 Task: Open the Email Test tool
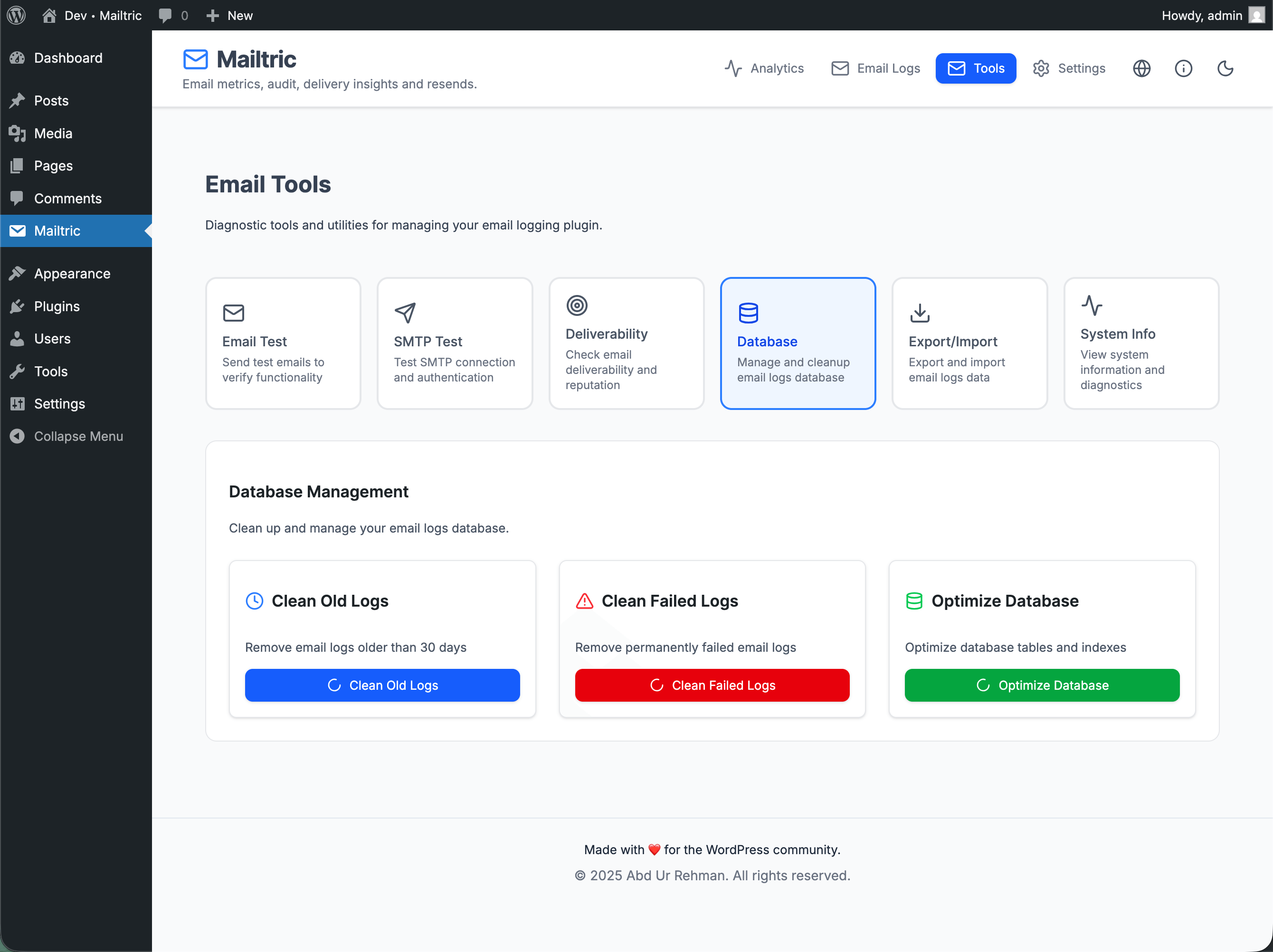coord(283,343)
